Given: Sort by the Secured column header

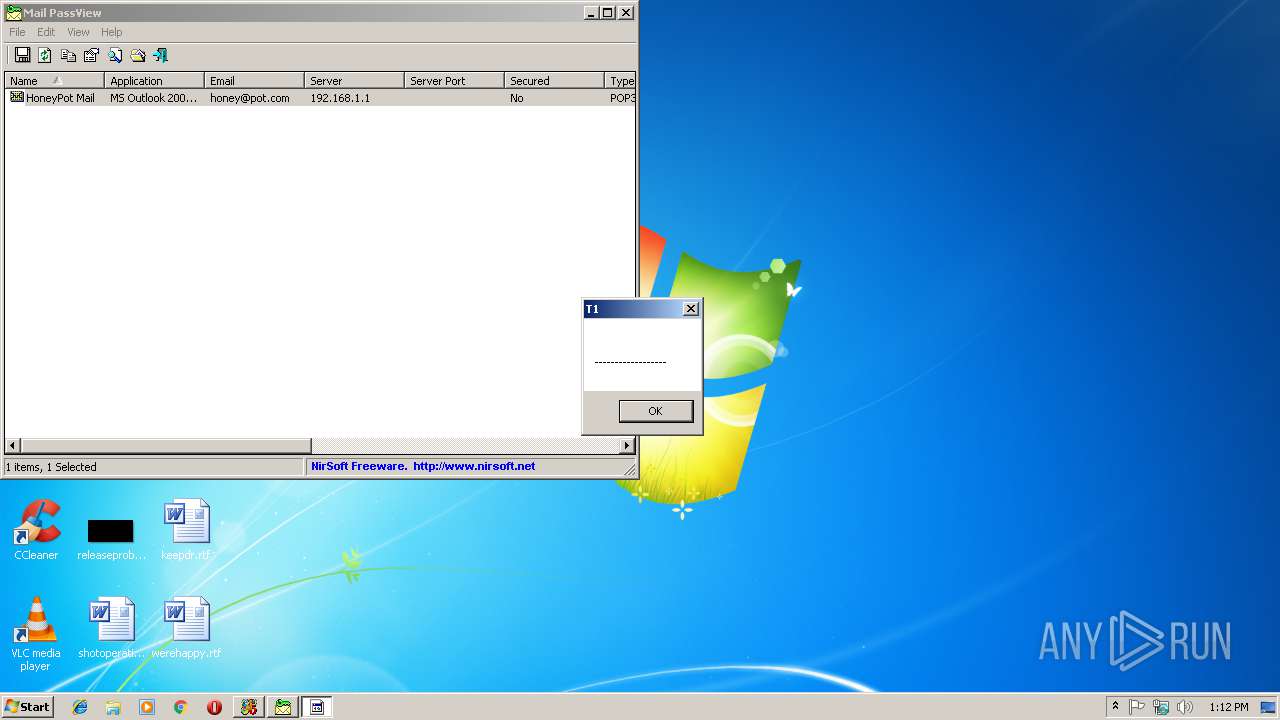Looking at the screenshot, I should point(554,81).
